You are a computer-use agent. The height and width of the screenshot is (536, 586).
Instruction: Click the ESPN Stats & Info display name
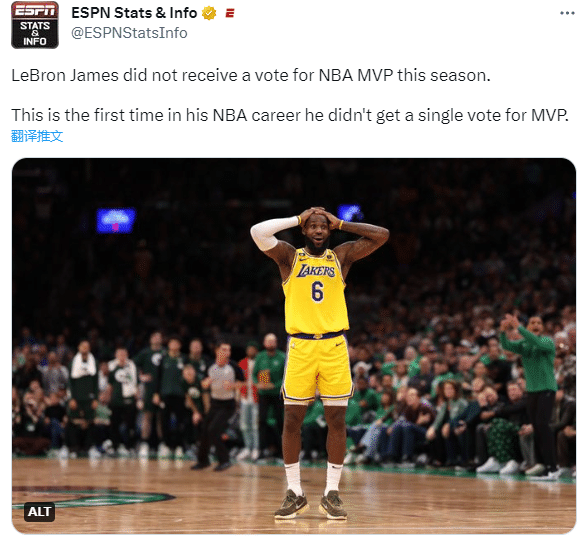134,13
